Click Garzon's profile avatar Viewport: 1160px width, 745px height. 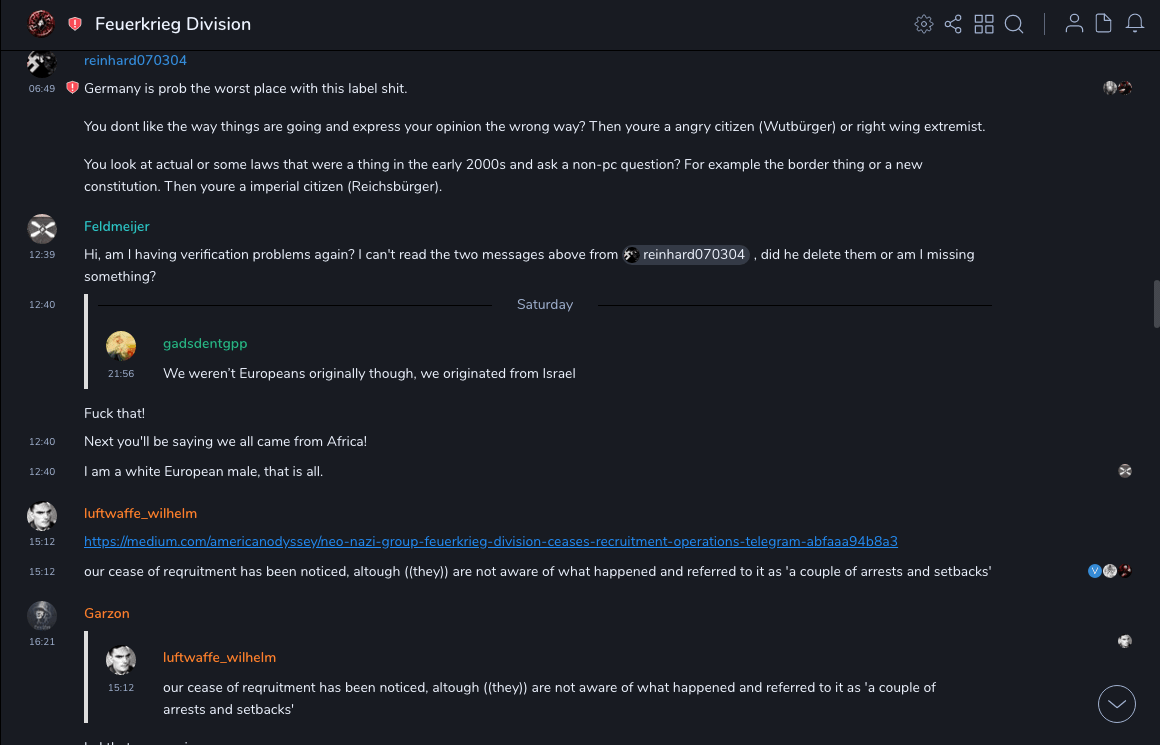tap(42, 616)
